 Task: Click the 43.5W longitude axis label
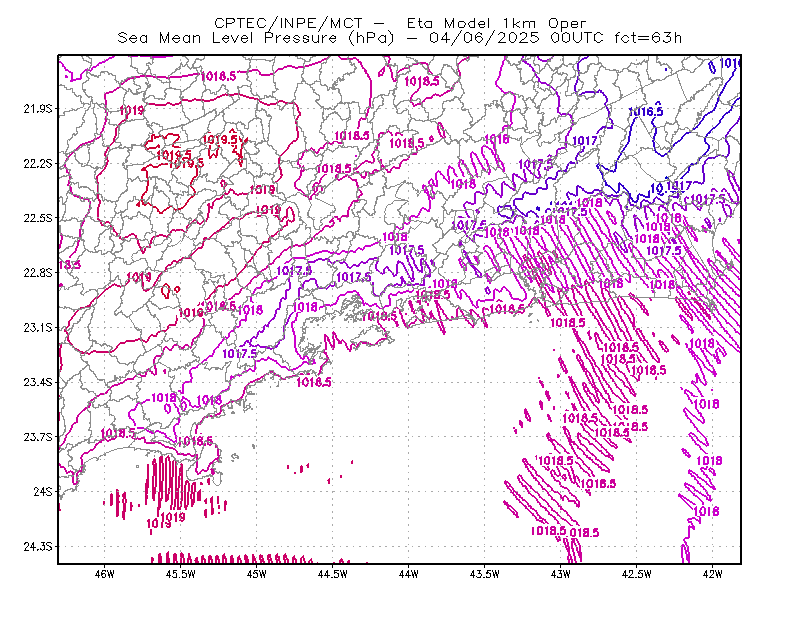tap(485, 574)
